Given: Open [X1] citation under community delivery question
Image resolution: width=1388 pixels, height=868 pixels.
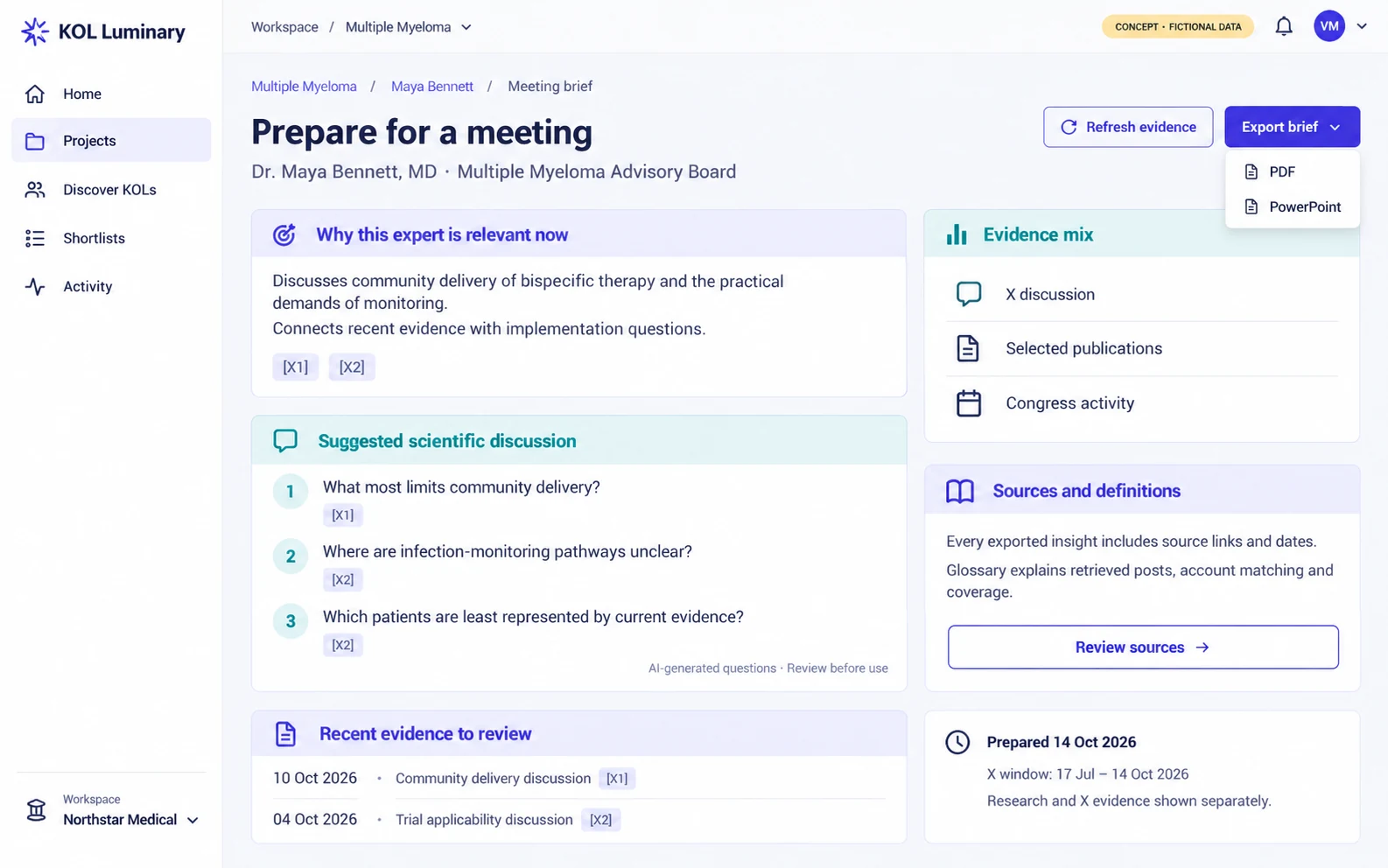Looking at the screenshot, I should (343, 515).
